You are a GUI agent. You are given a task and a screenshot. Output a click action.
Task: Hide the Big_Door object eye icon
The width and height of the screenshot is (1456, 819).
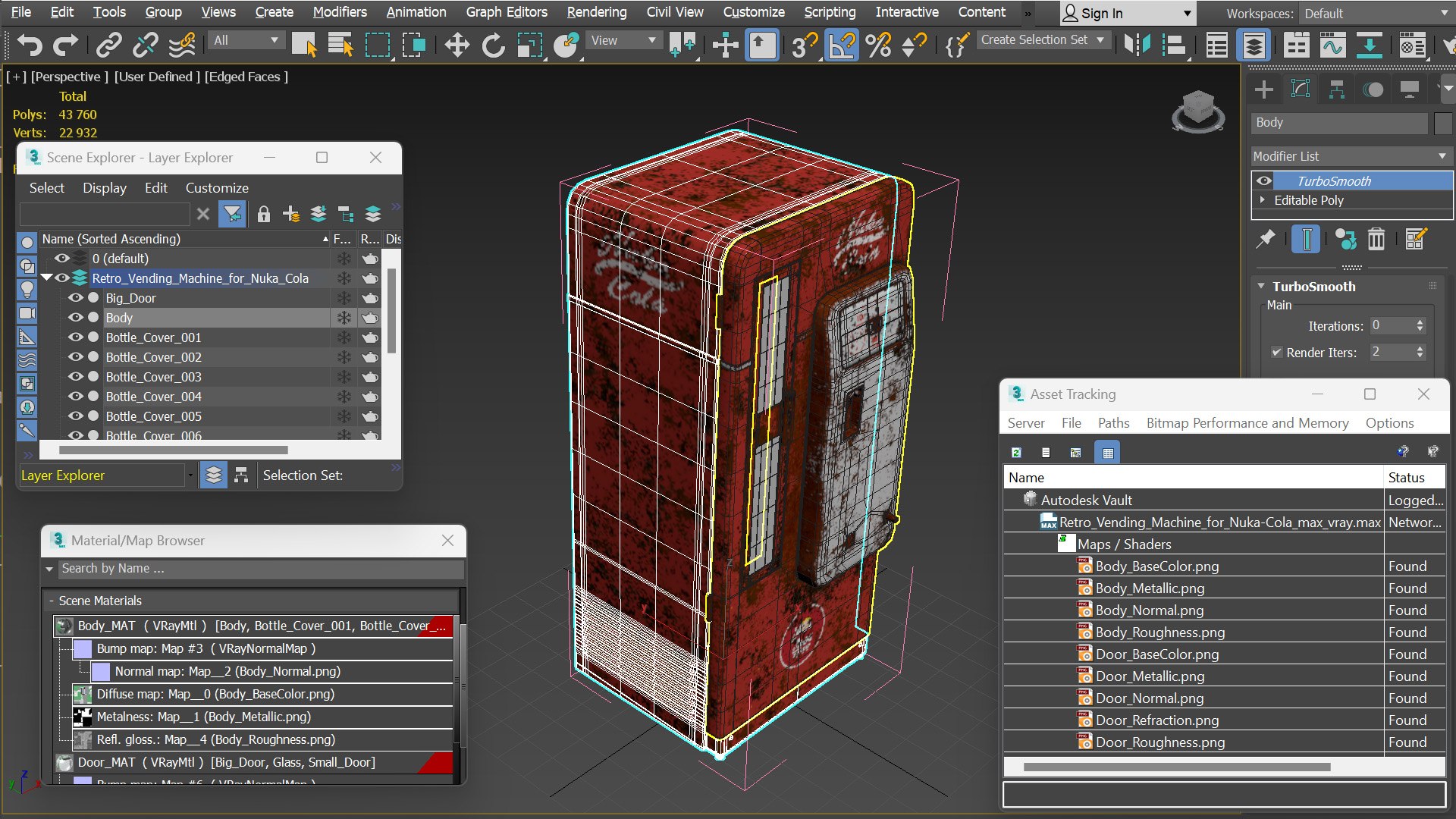(x=76, y=298)
